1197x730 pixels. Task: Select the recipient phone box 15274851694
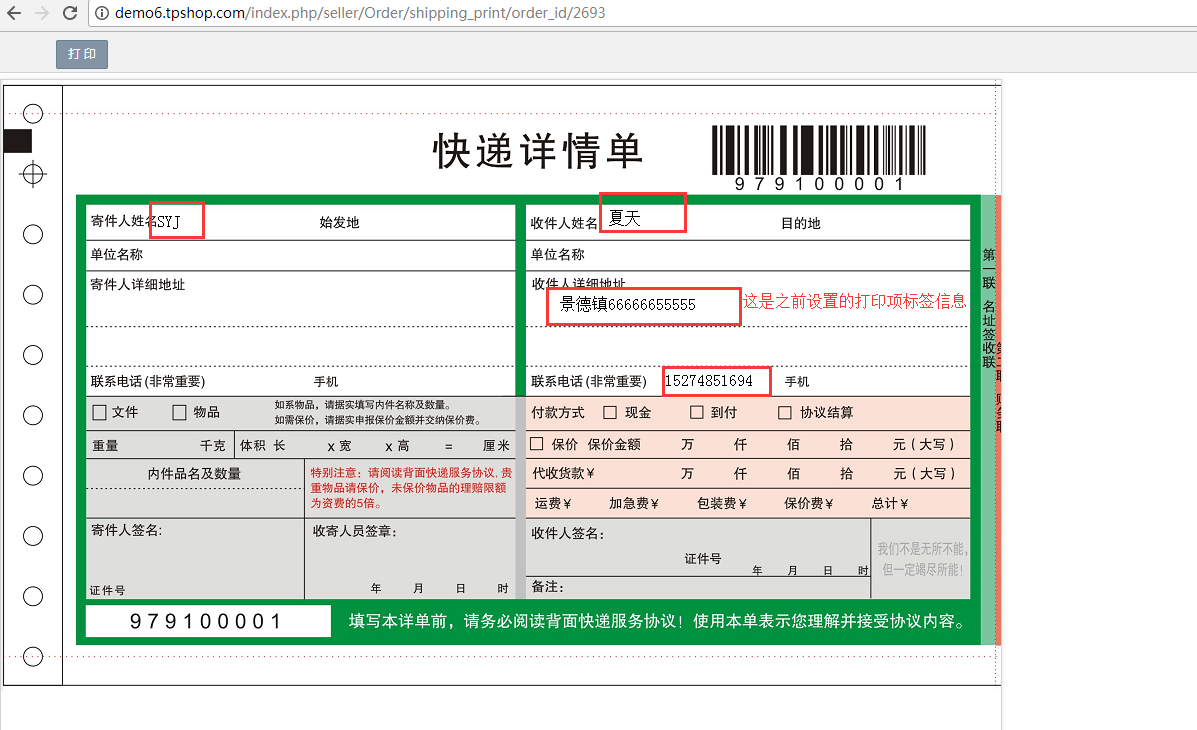[x=716, y=381]
